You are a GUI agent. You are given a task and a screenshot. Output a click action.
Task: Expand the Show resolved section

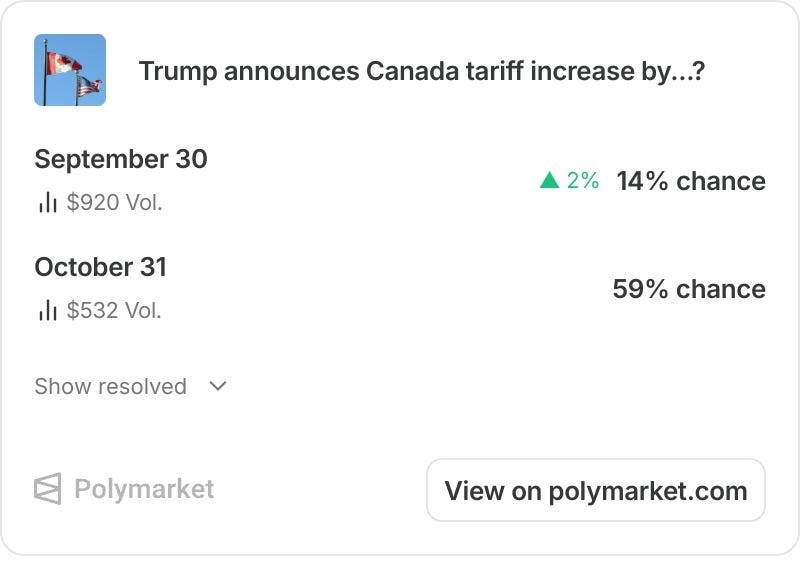coord(131,386)
